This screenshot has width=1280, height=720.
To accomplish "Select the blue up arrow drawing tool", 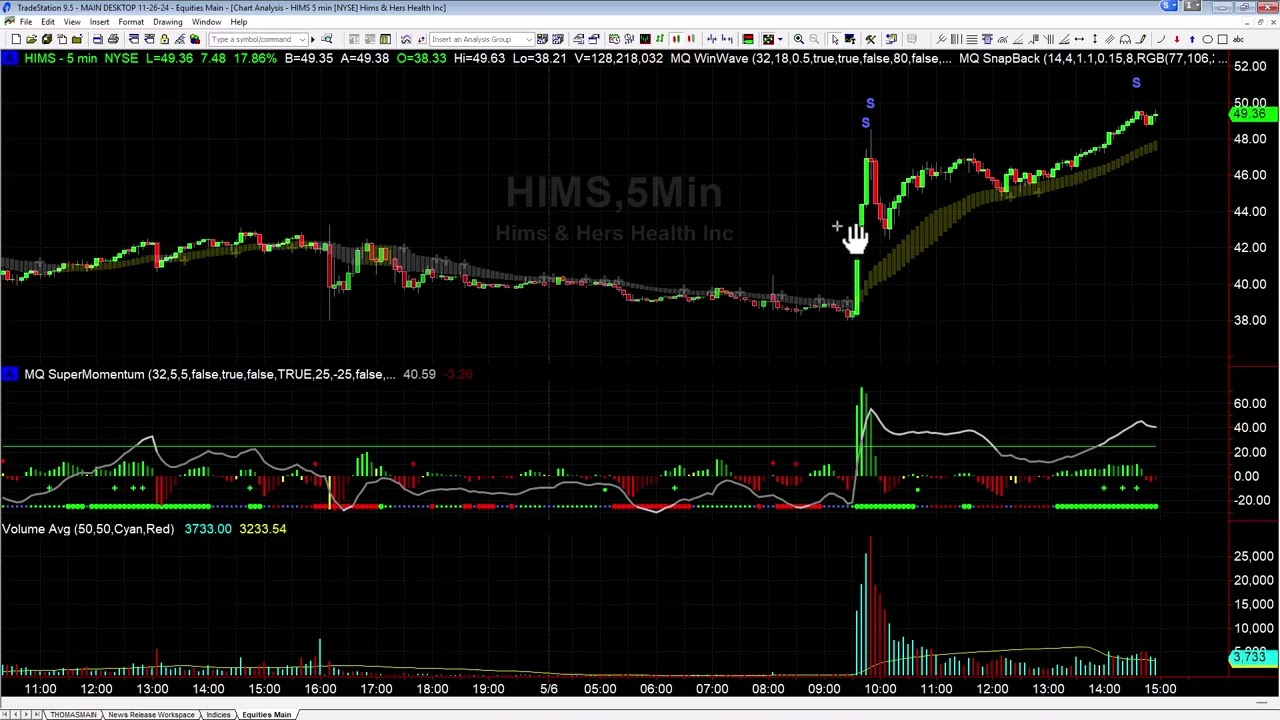I will 1192,39.
